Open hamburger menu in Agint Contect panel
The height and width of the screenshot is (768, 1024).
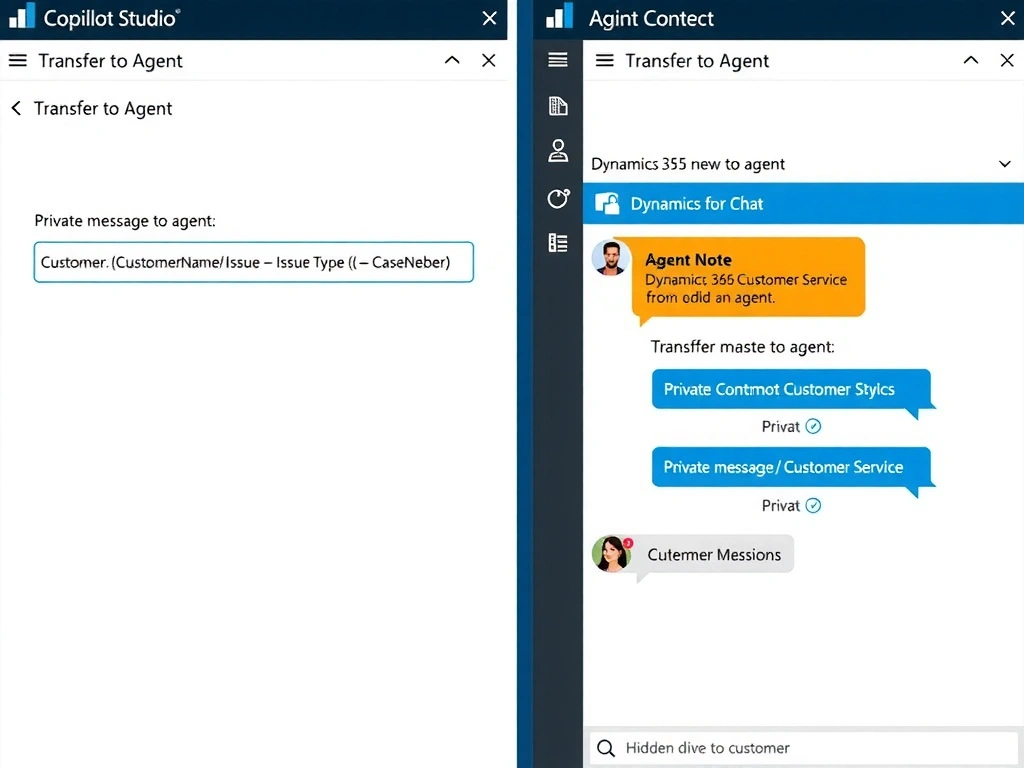pos(605,61)
